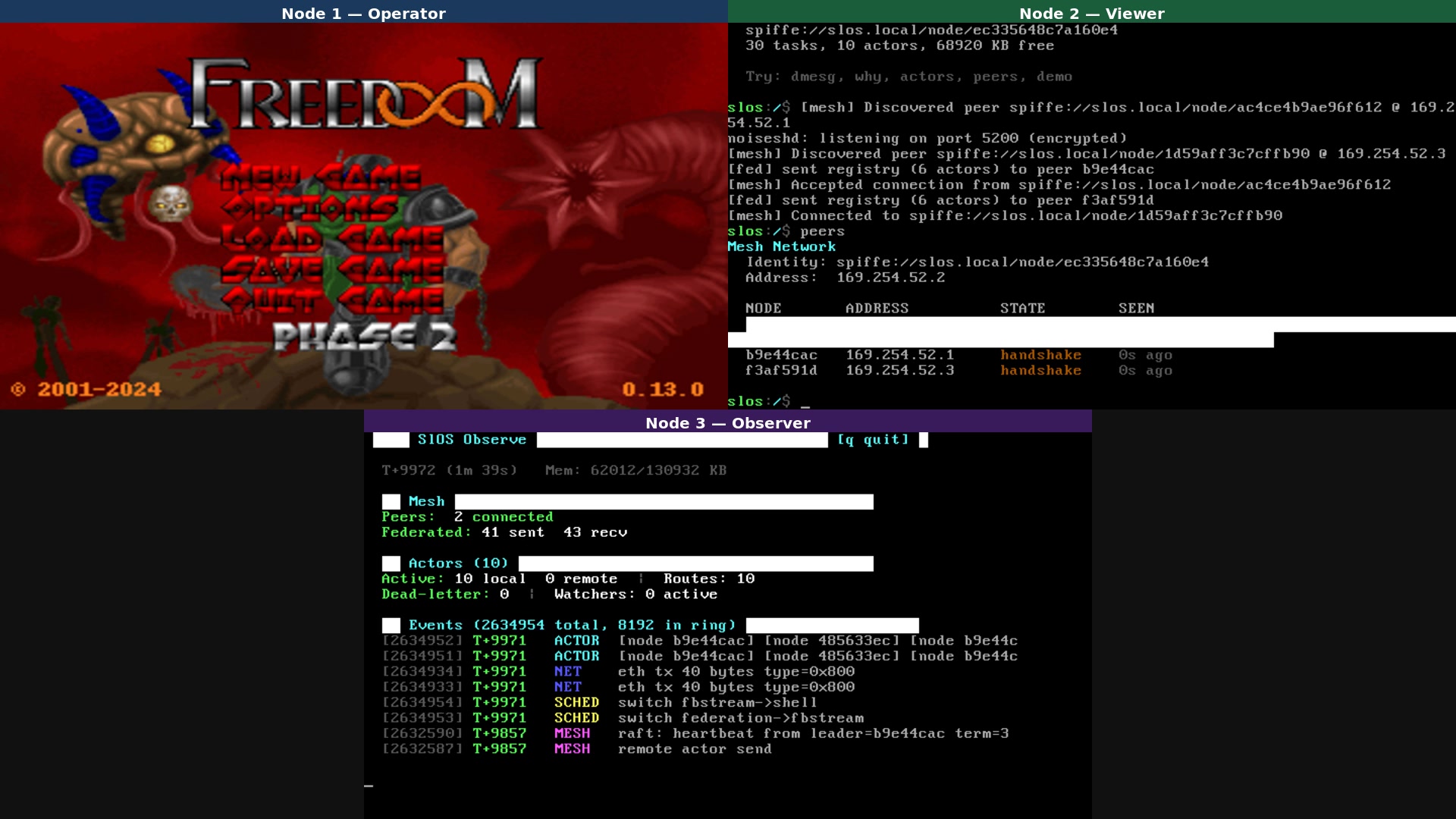Click the bottom slos:/$ prompt in Viewer

pyautogui.click(x=758, y=401)
